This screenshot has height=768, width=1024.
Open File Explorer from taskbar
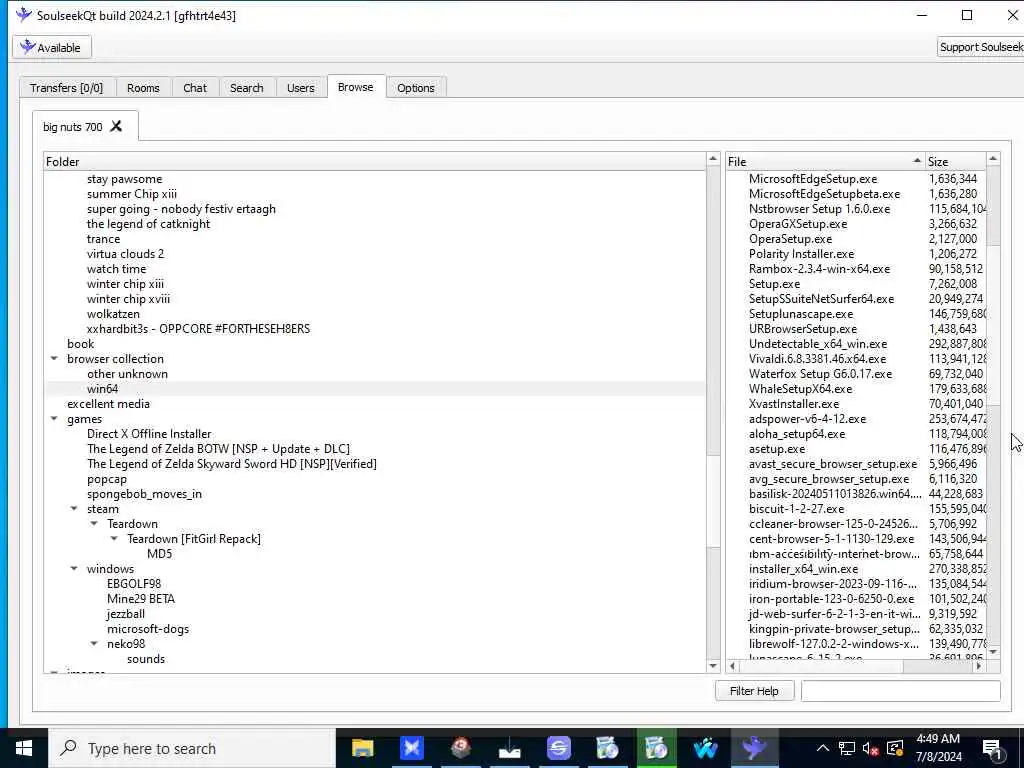(362, 748)
